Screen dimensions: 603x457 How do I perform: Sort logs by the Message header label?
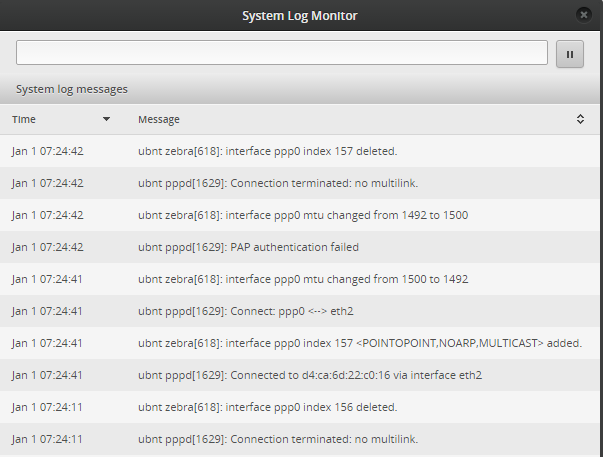click(159, 119)
